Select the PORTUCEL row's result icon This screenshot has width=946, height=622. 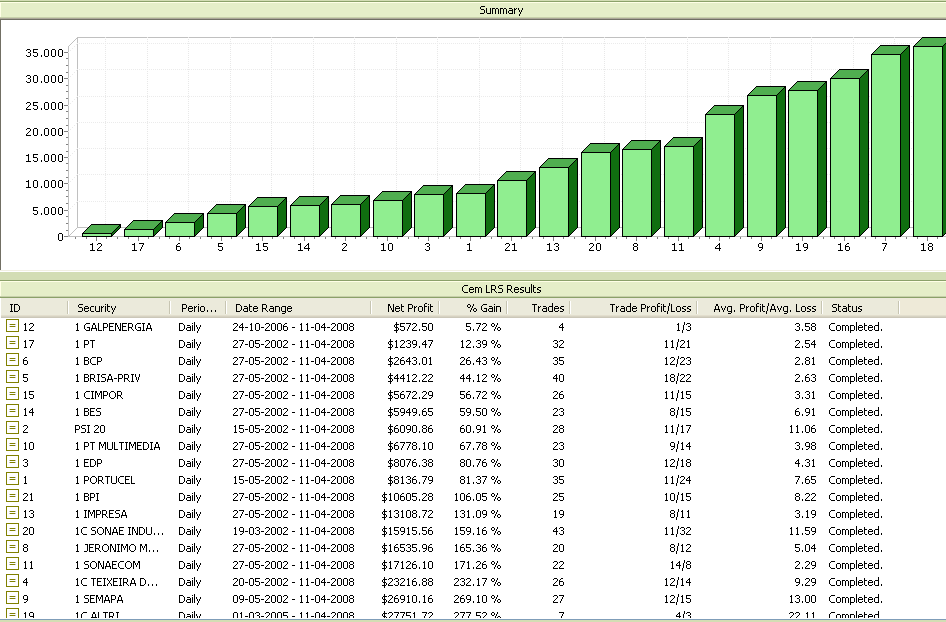click(12, 479)
